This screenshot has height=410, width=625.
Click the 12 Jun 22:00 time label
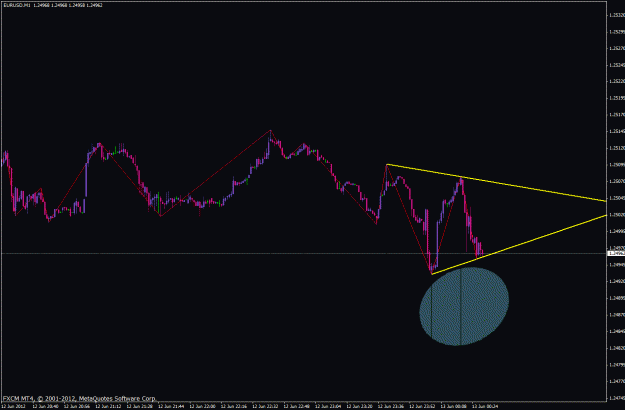click(x=202, y=406)
